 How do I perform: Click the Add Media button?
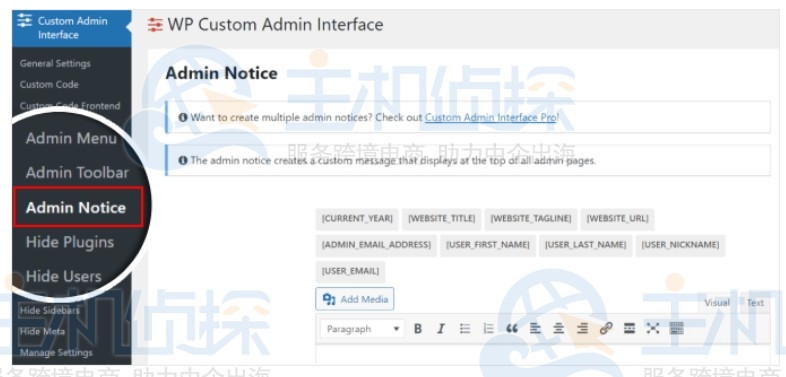point(355,299)
